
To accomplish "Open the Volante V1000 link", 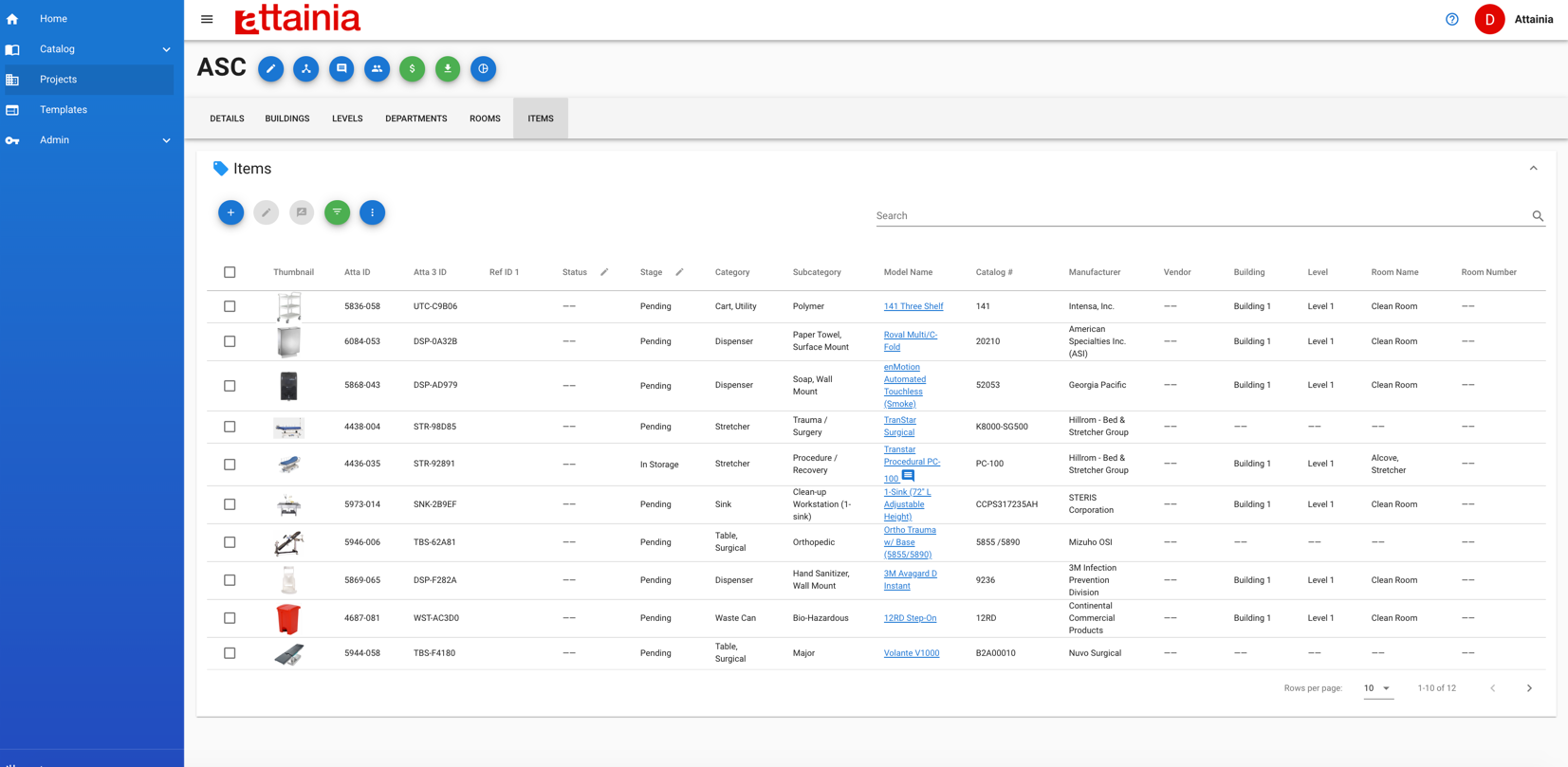I will pos(912,653).
